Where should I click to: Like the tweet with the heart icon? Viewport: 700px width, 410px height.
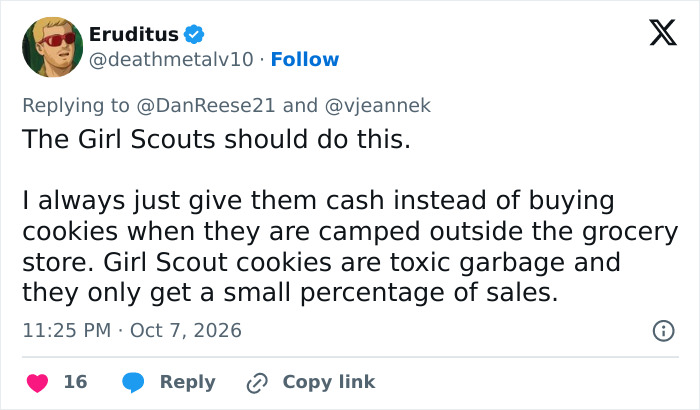tap(38, 382)
